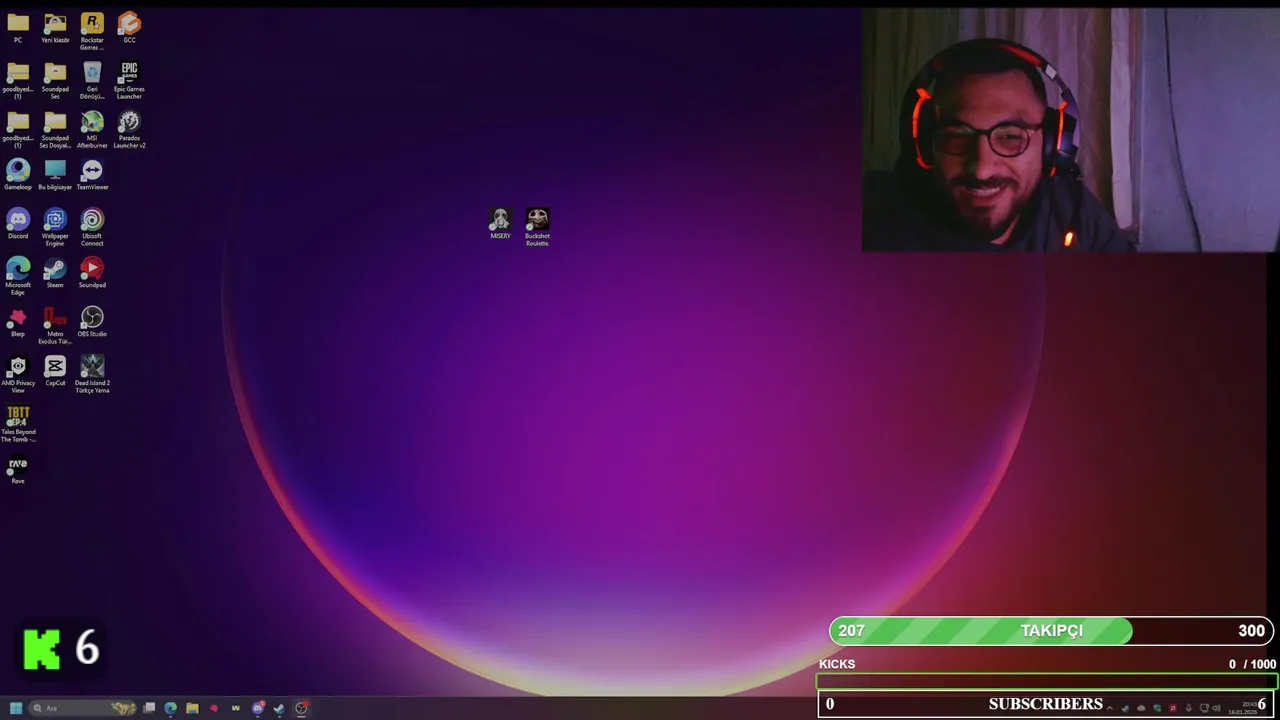Select Dead Island 2 Türkçe Yama icon
This screenshot has height=720, width=1280.
92,374
